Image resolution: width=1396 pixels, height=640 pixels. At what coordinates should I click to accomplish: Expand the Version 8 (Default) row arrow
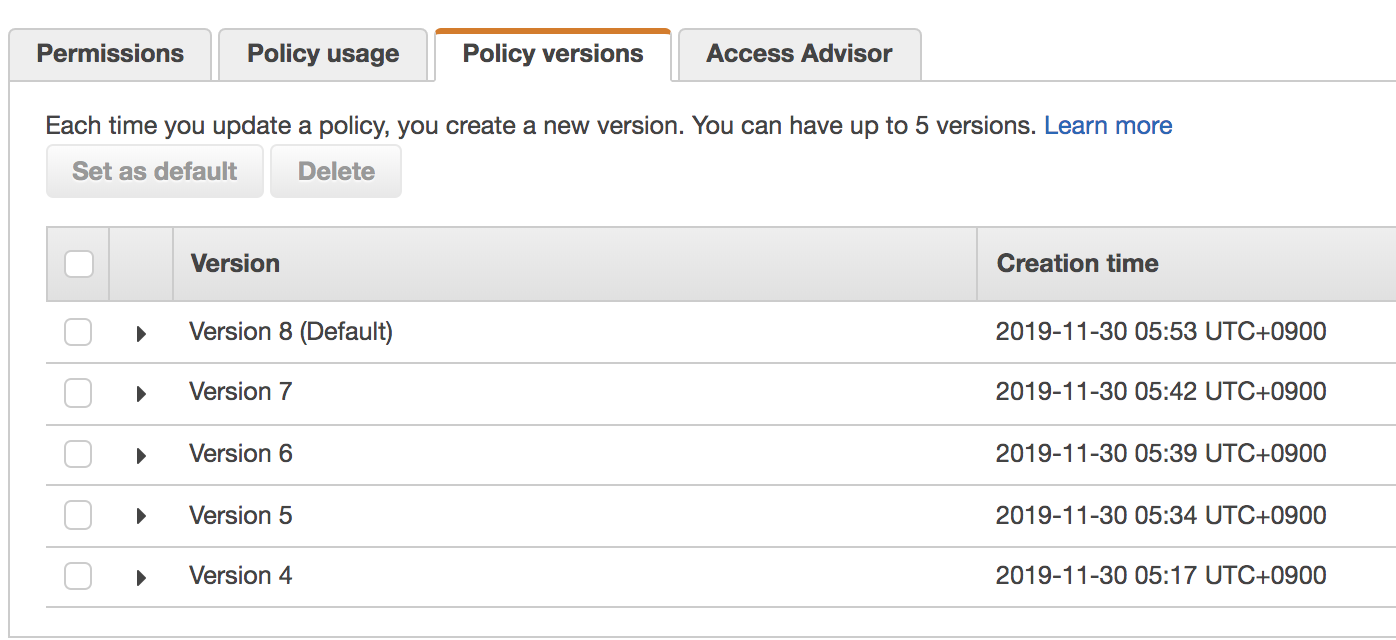[x=141, y=334]
